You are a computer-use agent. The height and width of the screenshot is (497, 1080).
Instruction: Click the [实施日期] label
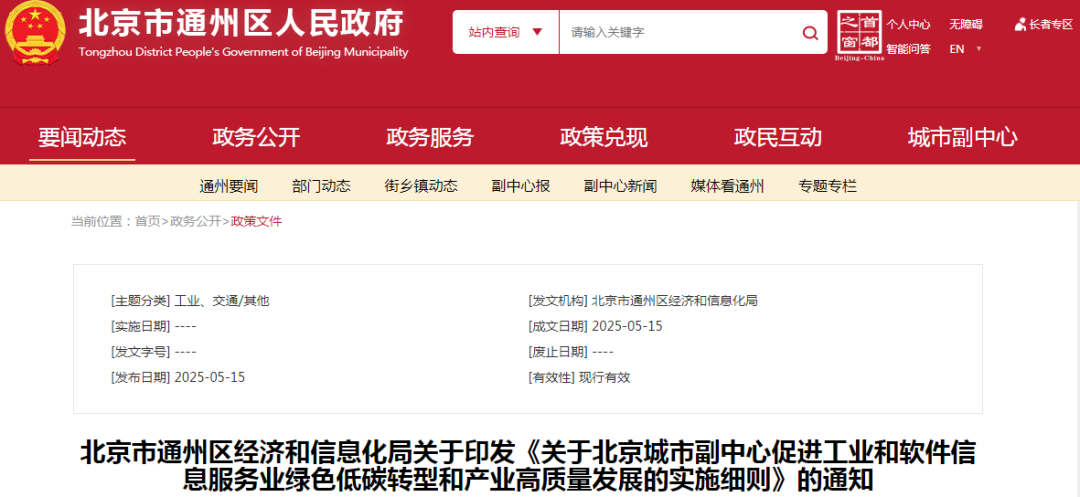point(141,326)
